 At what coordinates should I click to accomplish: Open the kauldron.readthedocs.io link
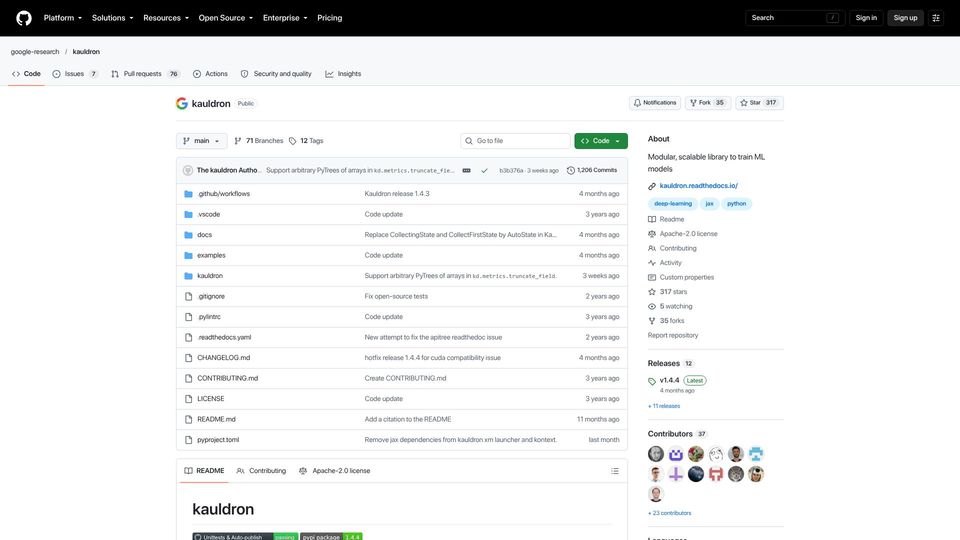pyautogui.click(x=699, y=186)
